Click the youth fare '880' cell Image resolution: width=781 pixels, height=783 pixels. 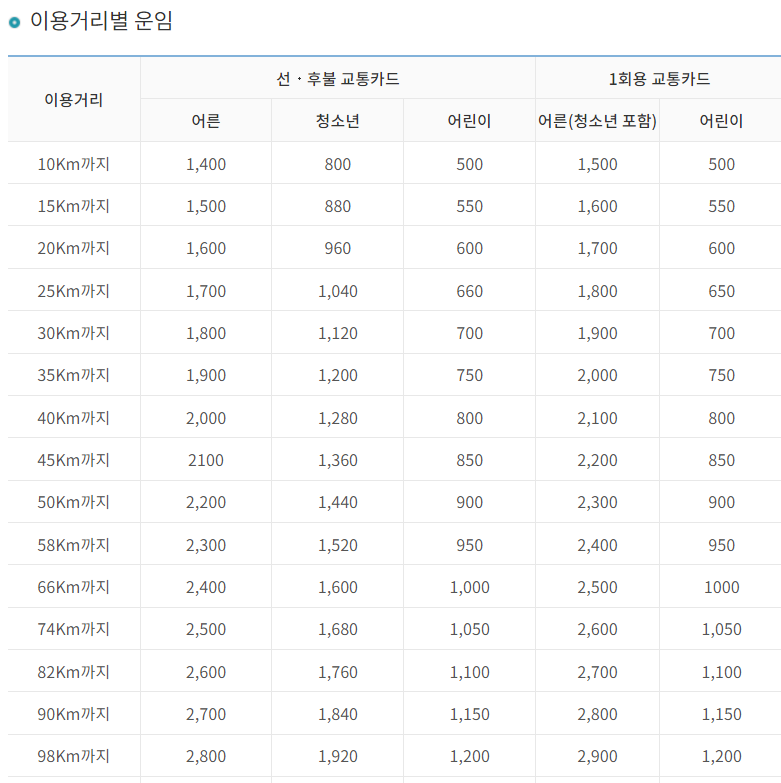(338, 206)
